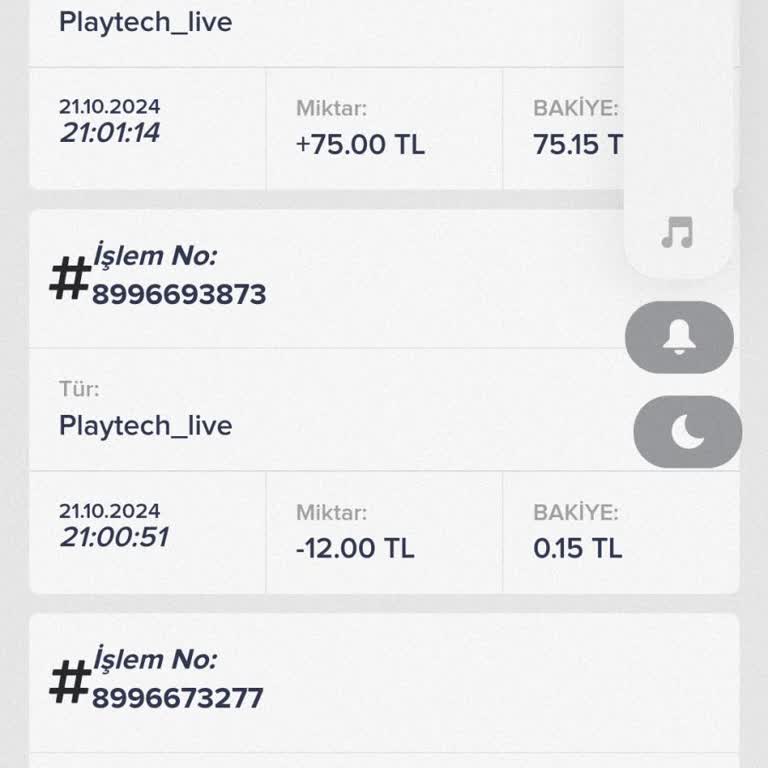Click the topmost Playtech_live entry

146,22
